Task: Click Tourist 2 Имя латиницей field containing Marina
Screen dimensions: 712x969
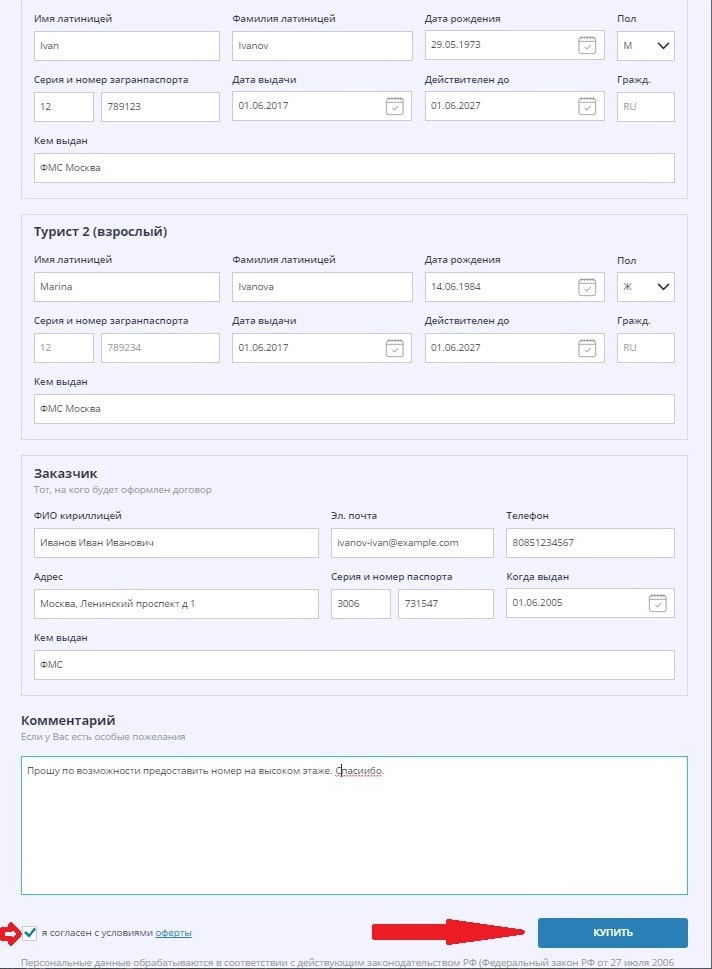Action: coord(126,287)
